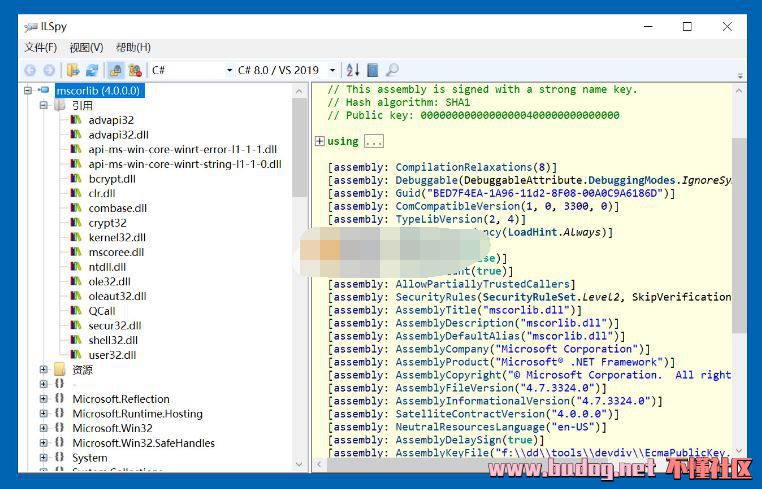
Task: Click the Open assembly folder icon
Action: 73,70
